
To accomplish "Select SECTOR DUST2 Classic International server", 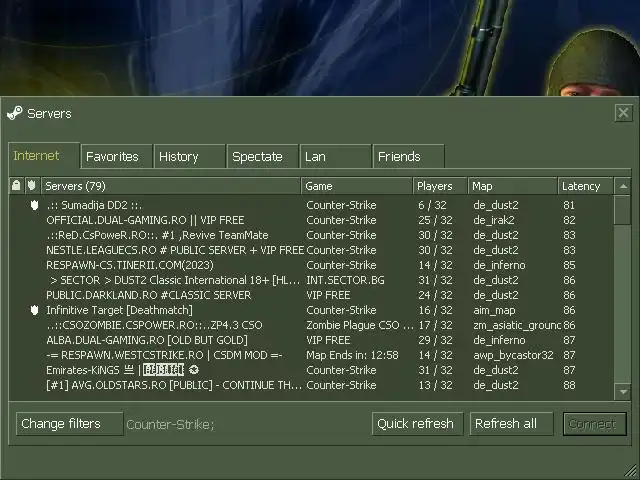I will pos(311,280).
